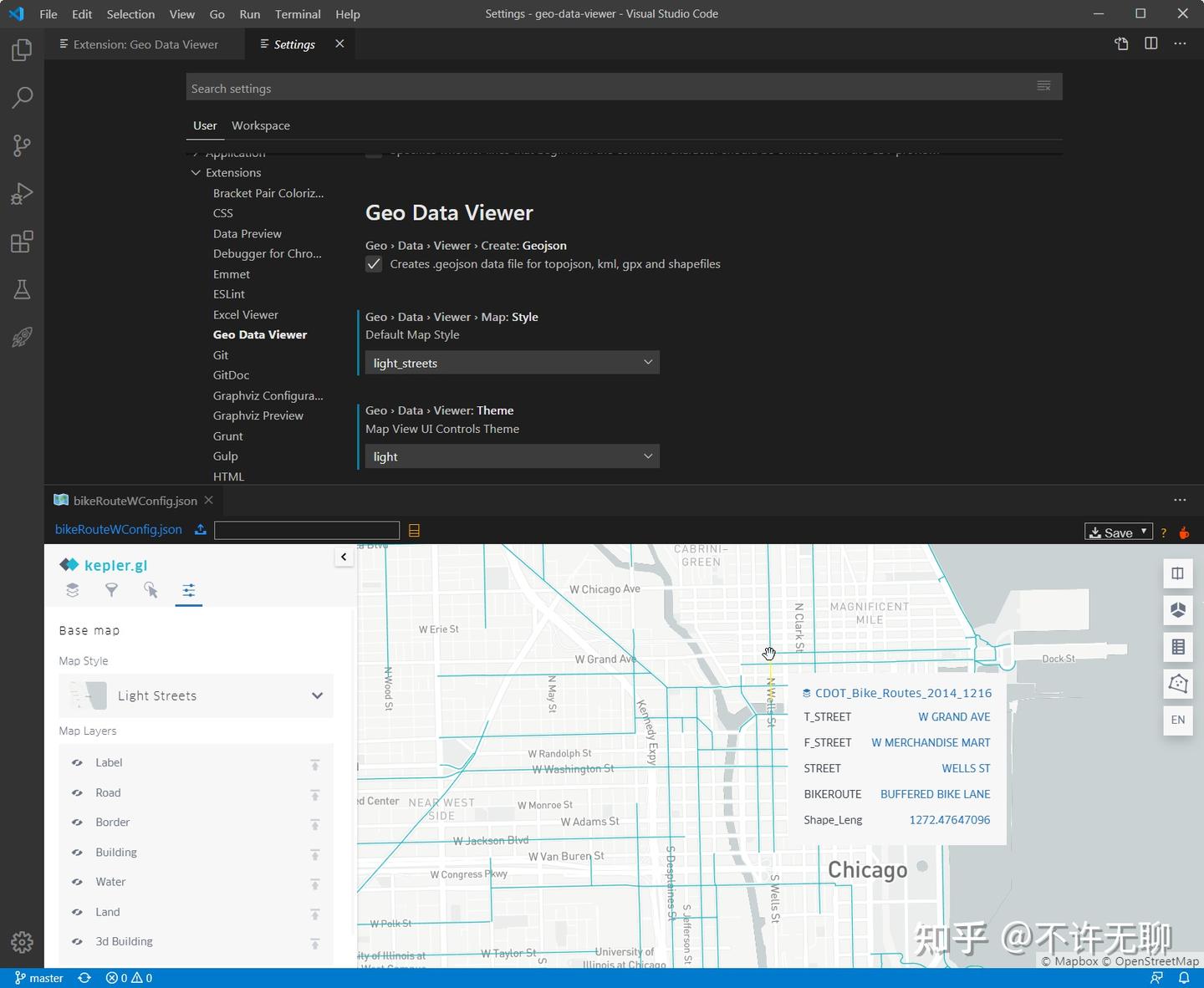Open the Light Streets base map selector
Screen dimensions: 1204x988
click(x=196, y=695)
